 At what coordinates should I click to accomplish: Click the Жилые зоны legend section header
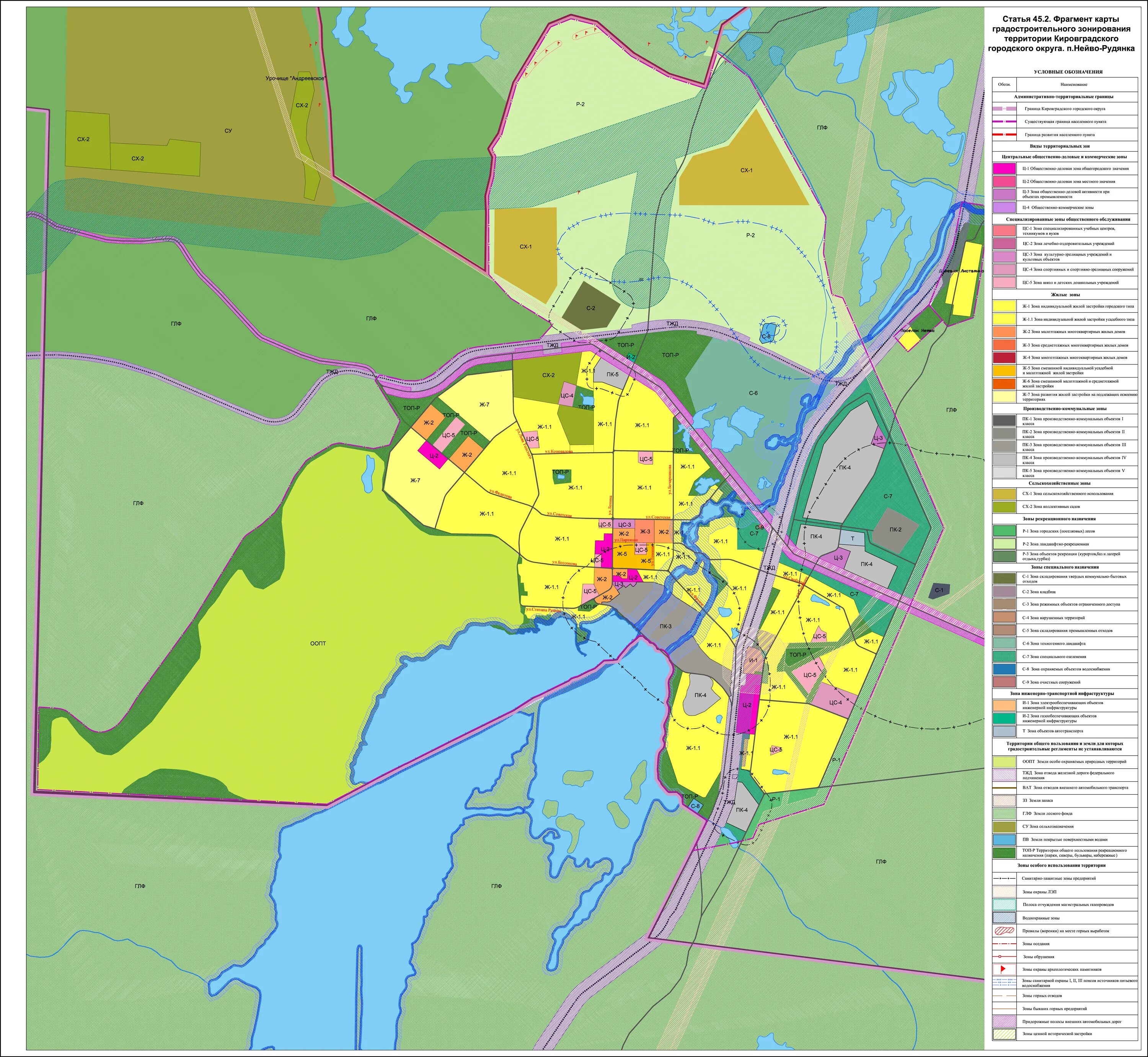(1066, 294)
